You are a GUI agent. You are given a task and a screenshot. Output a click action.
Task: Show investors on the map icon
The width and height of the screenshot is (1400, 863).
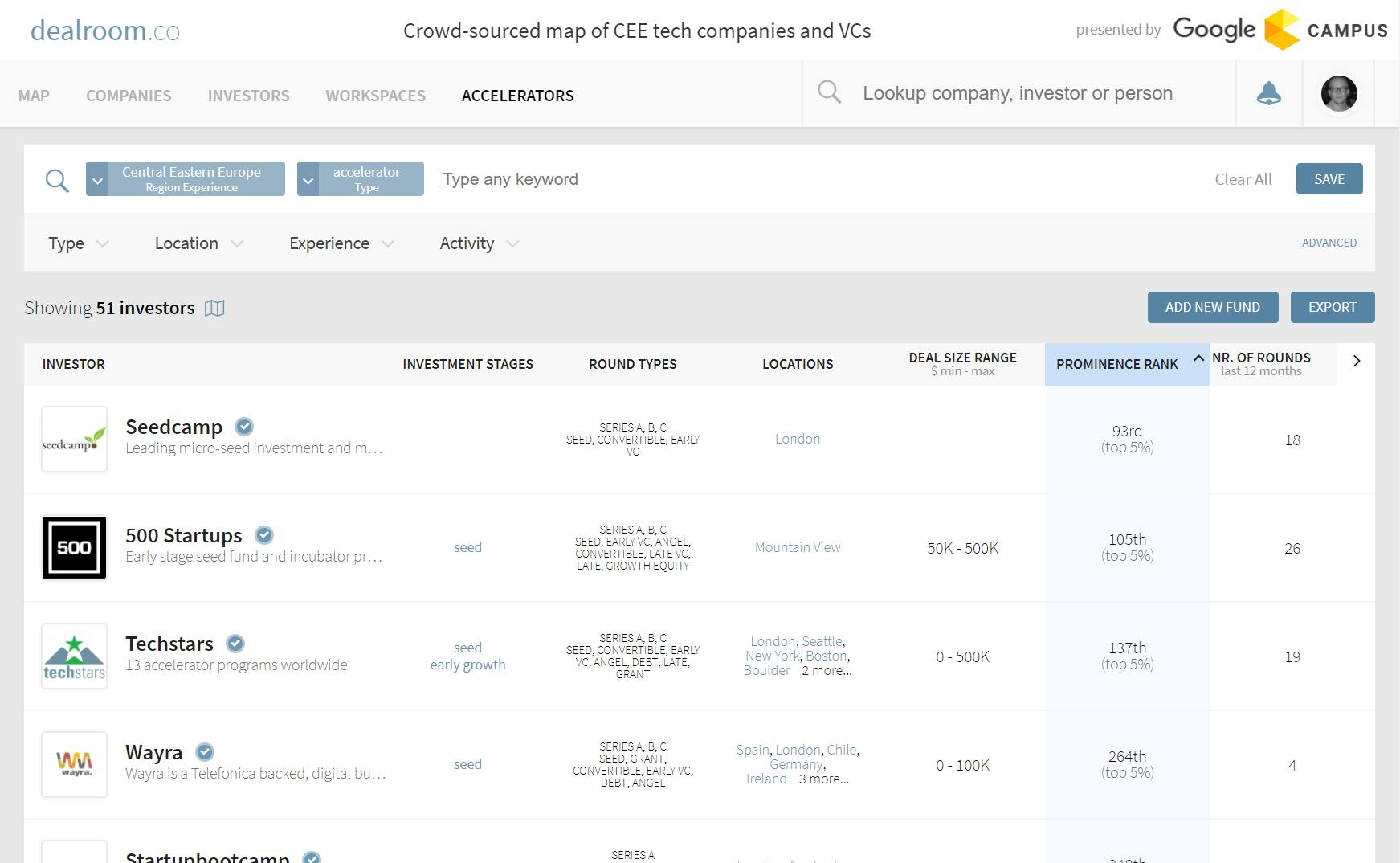(214, 308)
